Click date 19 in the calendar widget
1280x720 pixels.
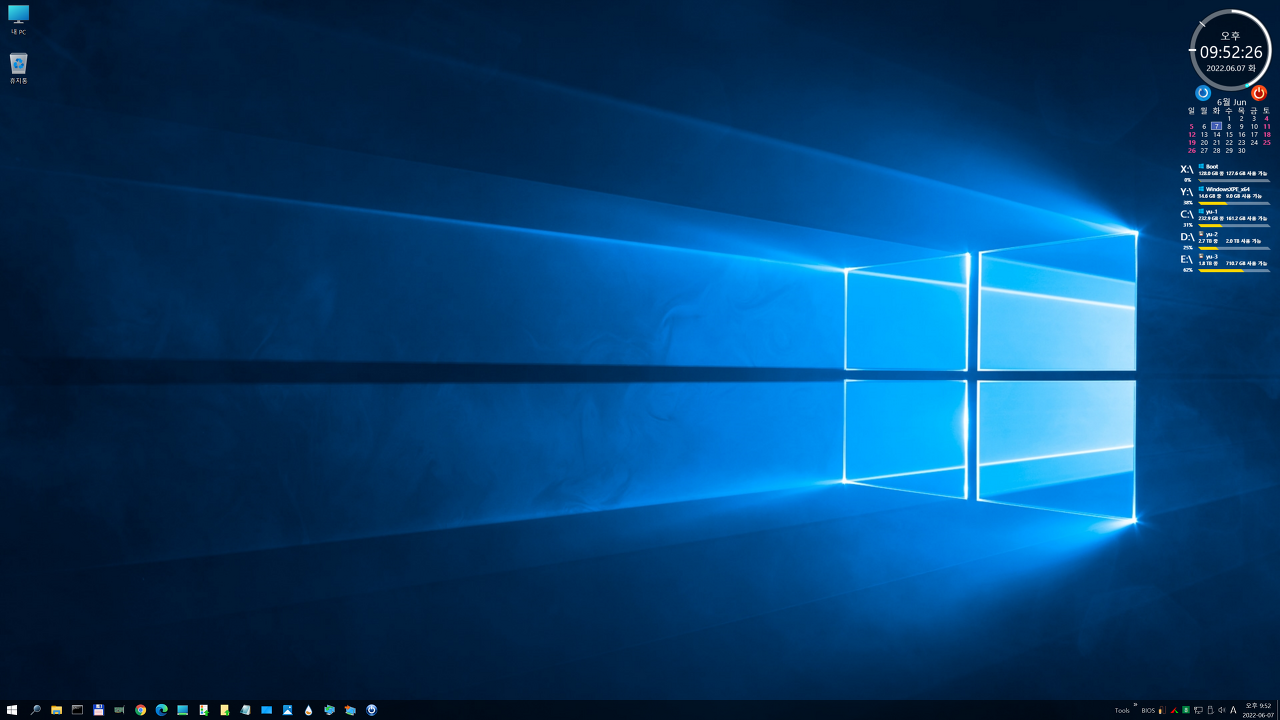click(x=1191, y=142)
